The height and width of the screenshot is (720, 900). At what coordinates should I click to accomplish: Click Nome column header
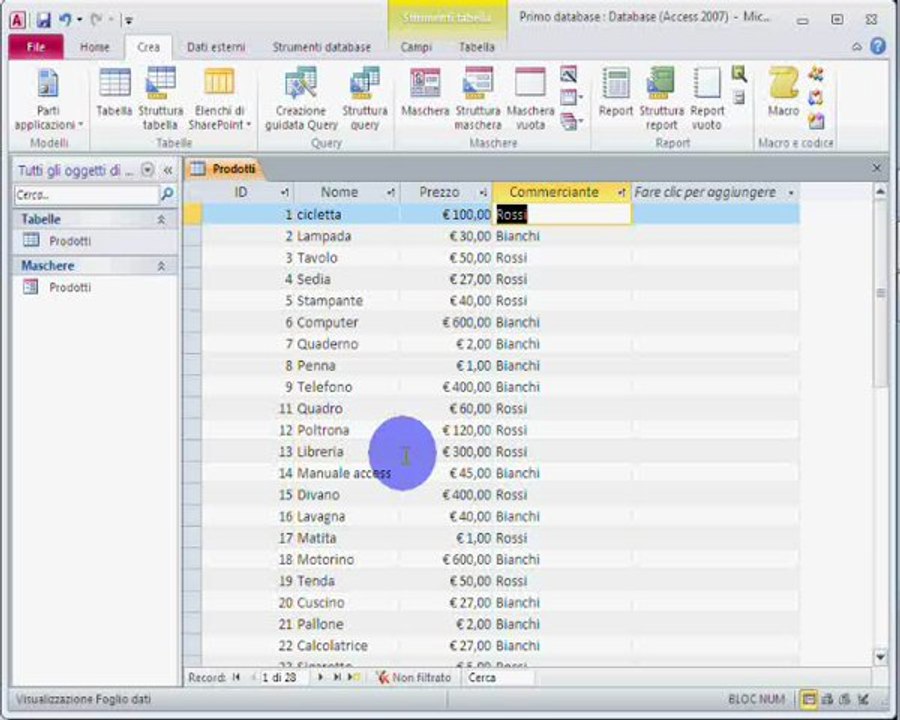click(x=339, y=192)
